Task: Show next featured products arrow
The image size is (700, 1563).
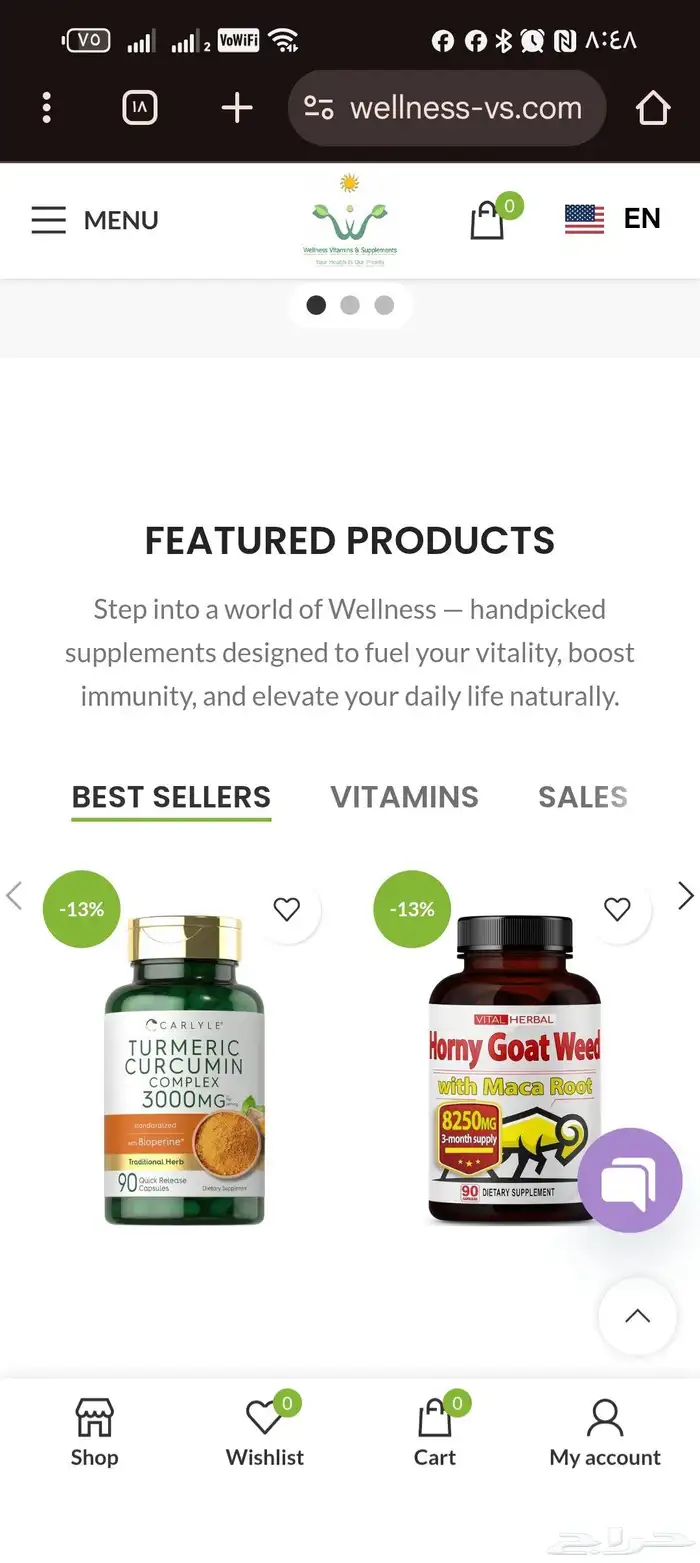Action: [x=686, y=896]
